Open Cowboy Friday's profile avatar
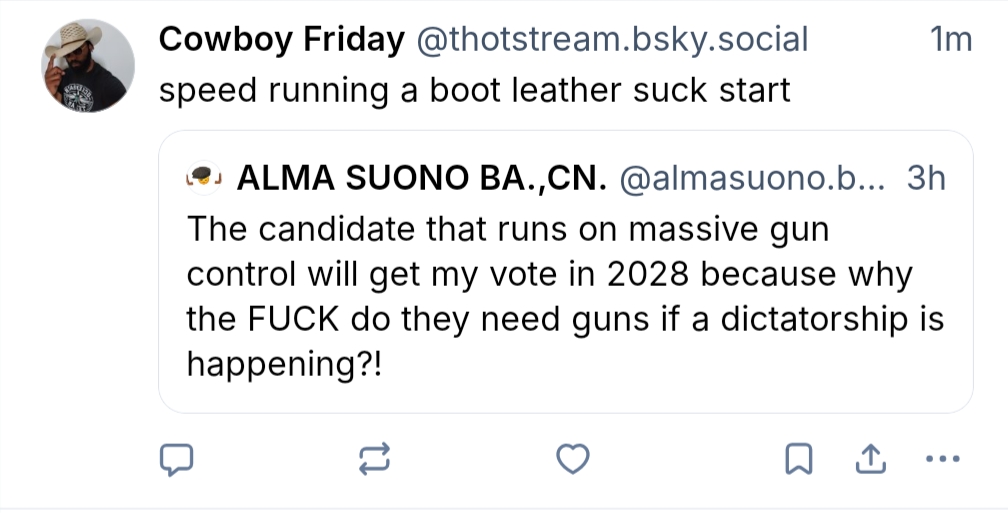This screenshot has height=513, width=1008. (87, 65)
